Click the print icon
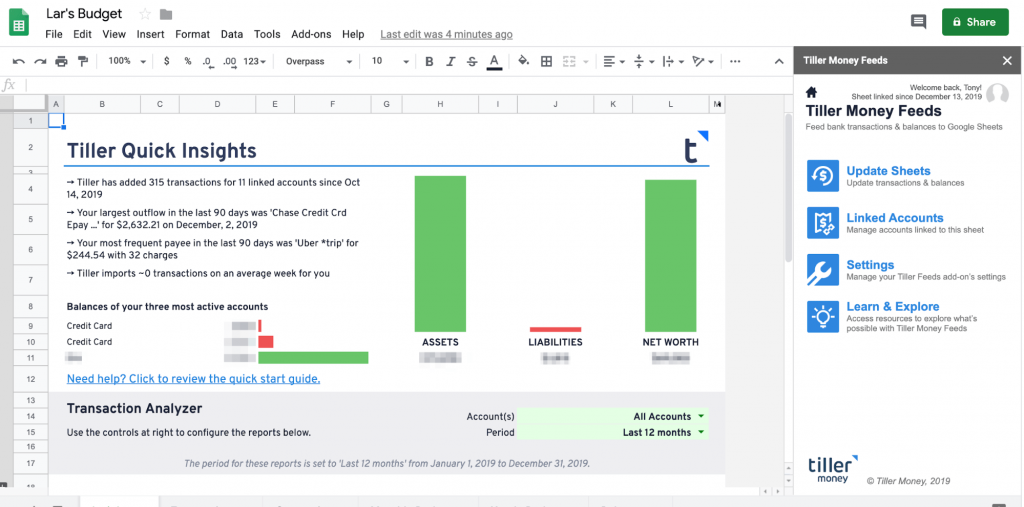This screenshot has height=507, width=1024. click(x=61, y=61)
